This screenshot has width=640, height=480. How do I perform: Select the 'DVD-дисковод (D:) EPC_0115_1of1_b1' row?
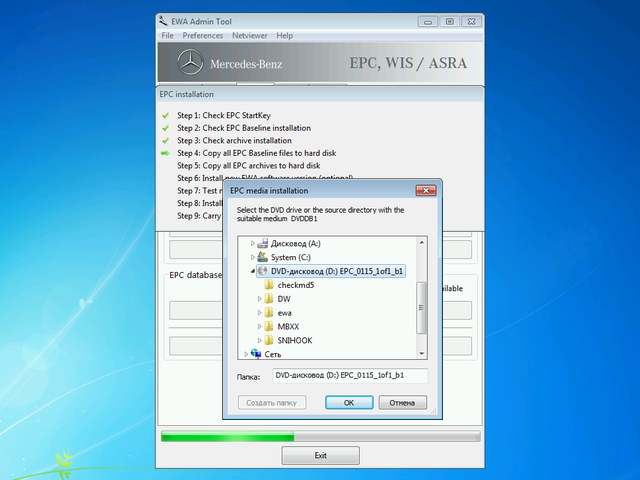pyautogui.click(x=331, y=271)
